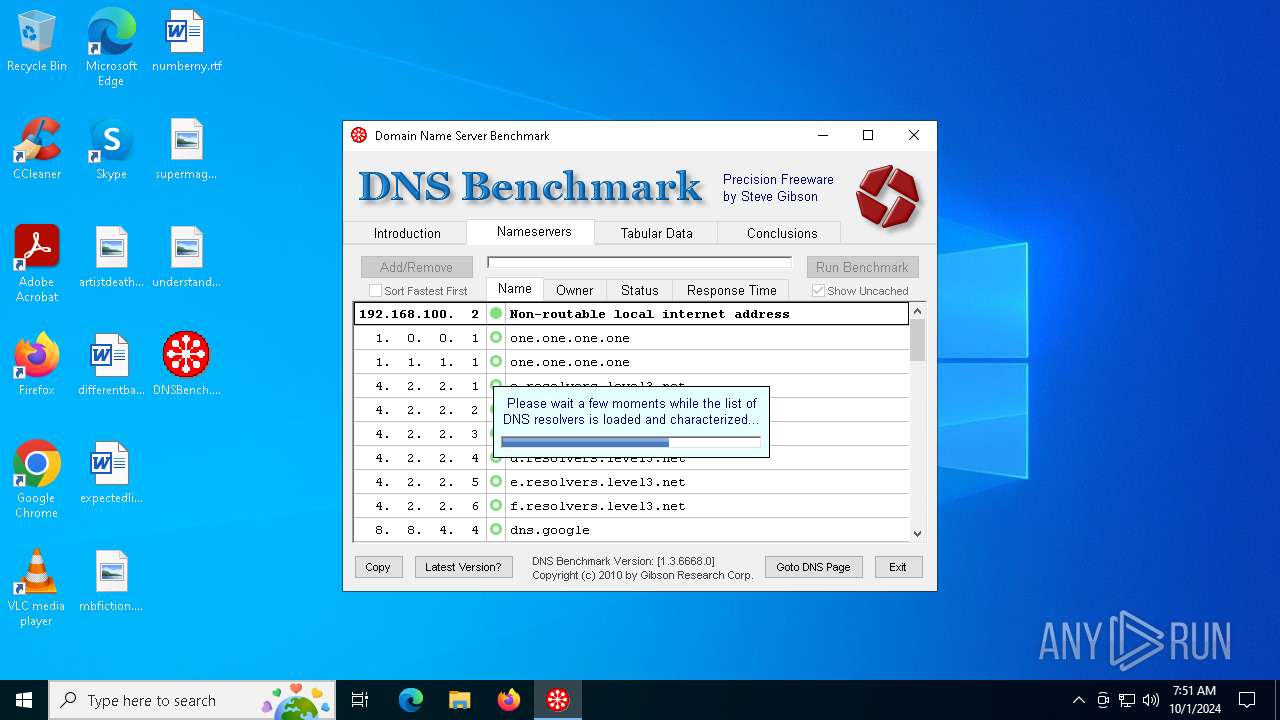Viewport: 1280px width, 720px height.
Task: Click the Latest Version? button
Action: point(463,567)
